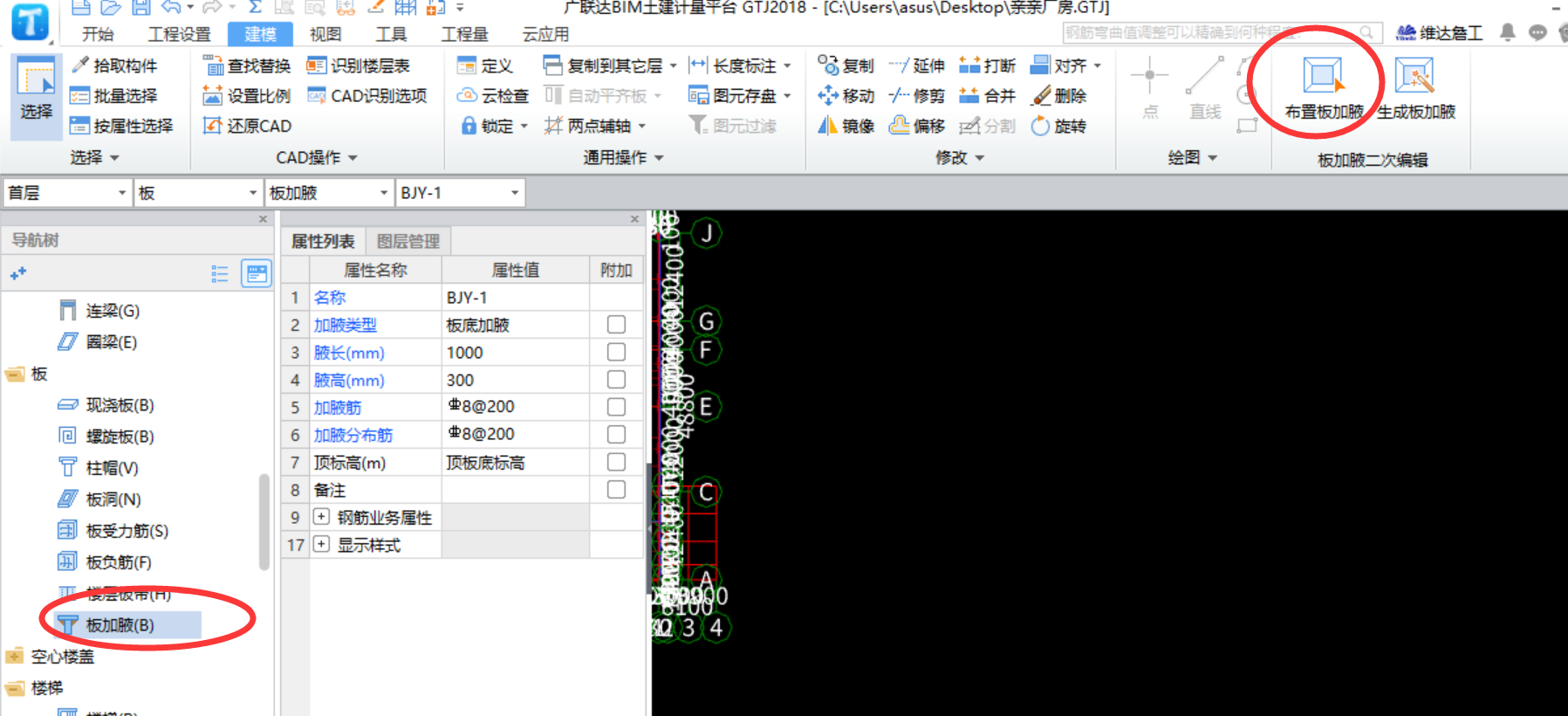Screen dimensions: 1568x716
Task: Select the 直线 line drawing tool
Action: coord(1205,87)
